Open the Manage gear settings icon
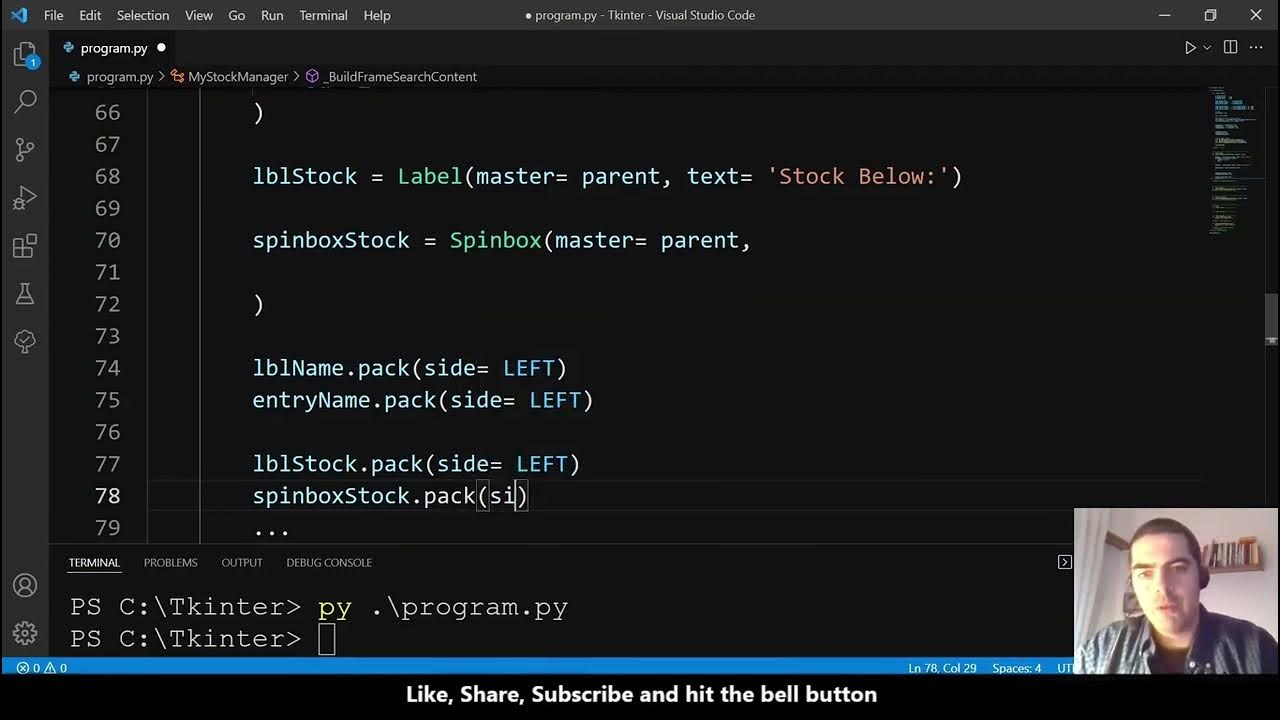This screenshot has height=720, width=1280. tap(25, 633)
